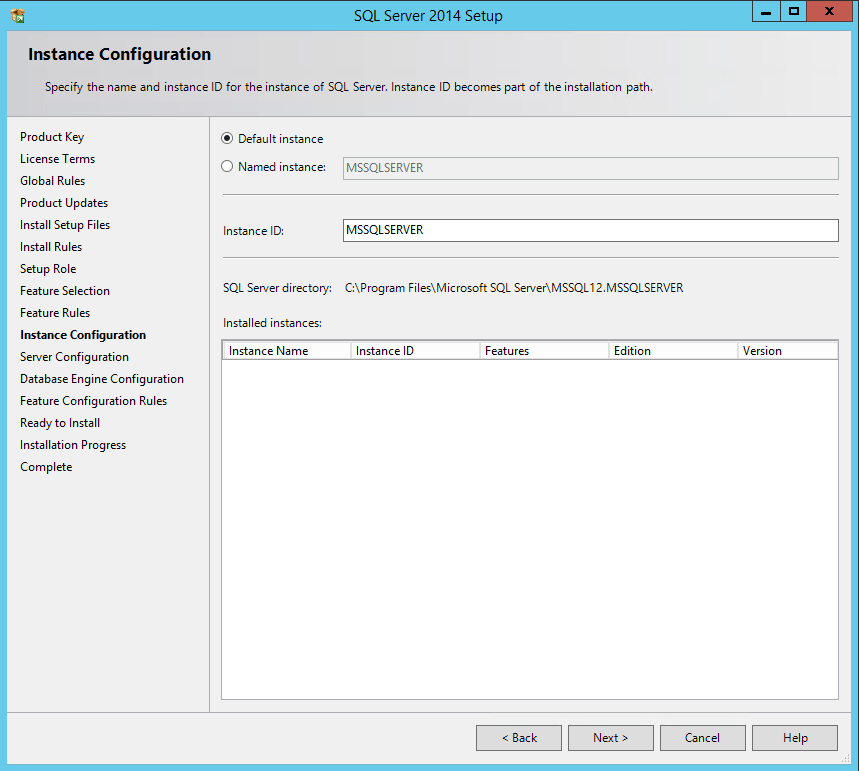
Task: Sort by Instance Name column header
Action: pyautogui.click(x=286, y=351)
